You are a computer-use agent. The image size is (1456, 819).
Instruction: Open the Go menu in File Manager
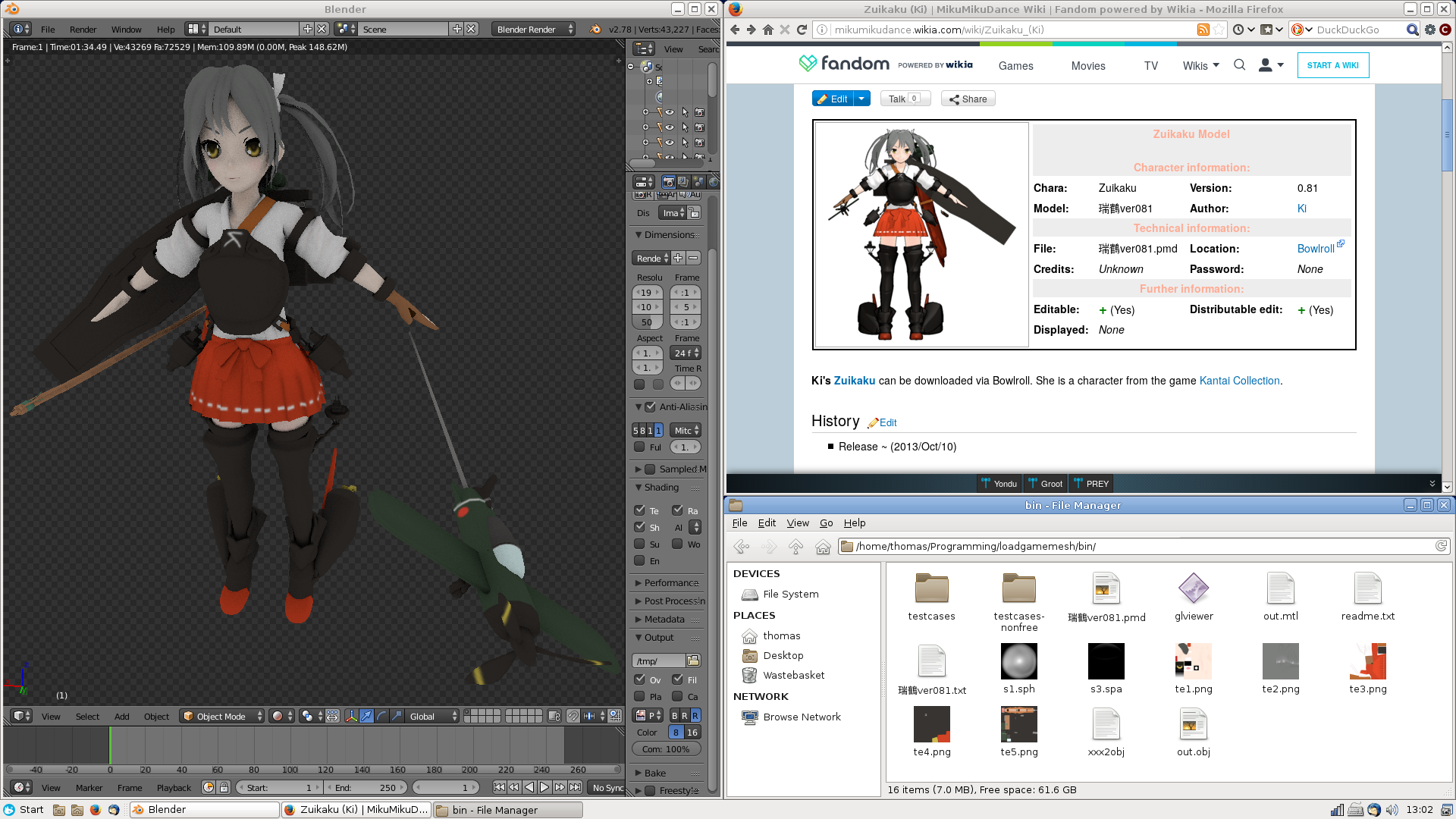[826, 523]
